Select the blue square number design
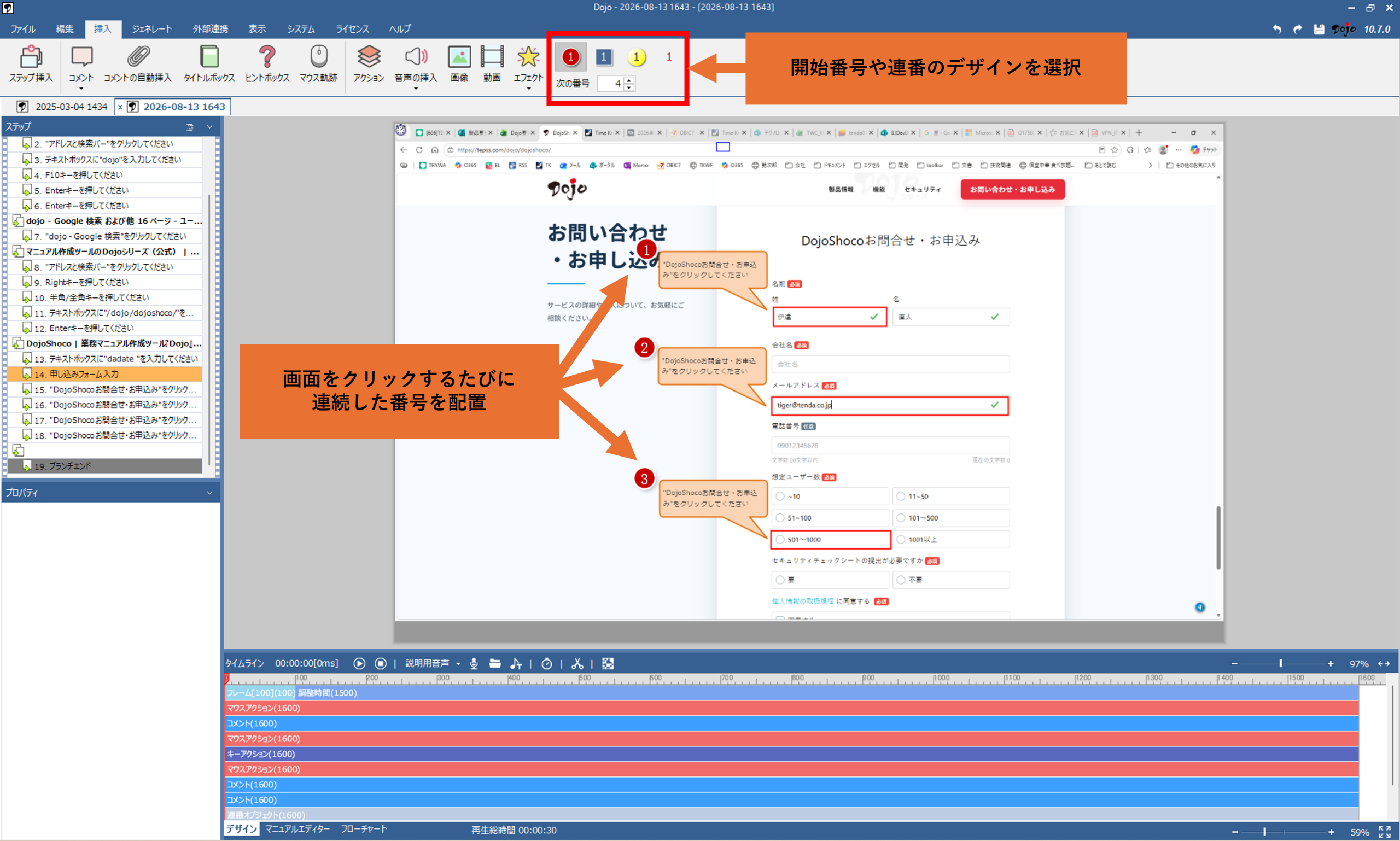The height and width of the screenshot is (841, 1400). (604, 57)
